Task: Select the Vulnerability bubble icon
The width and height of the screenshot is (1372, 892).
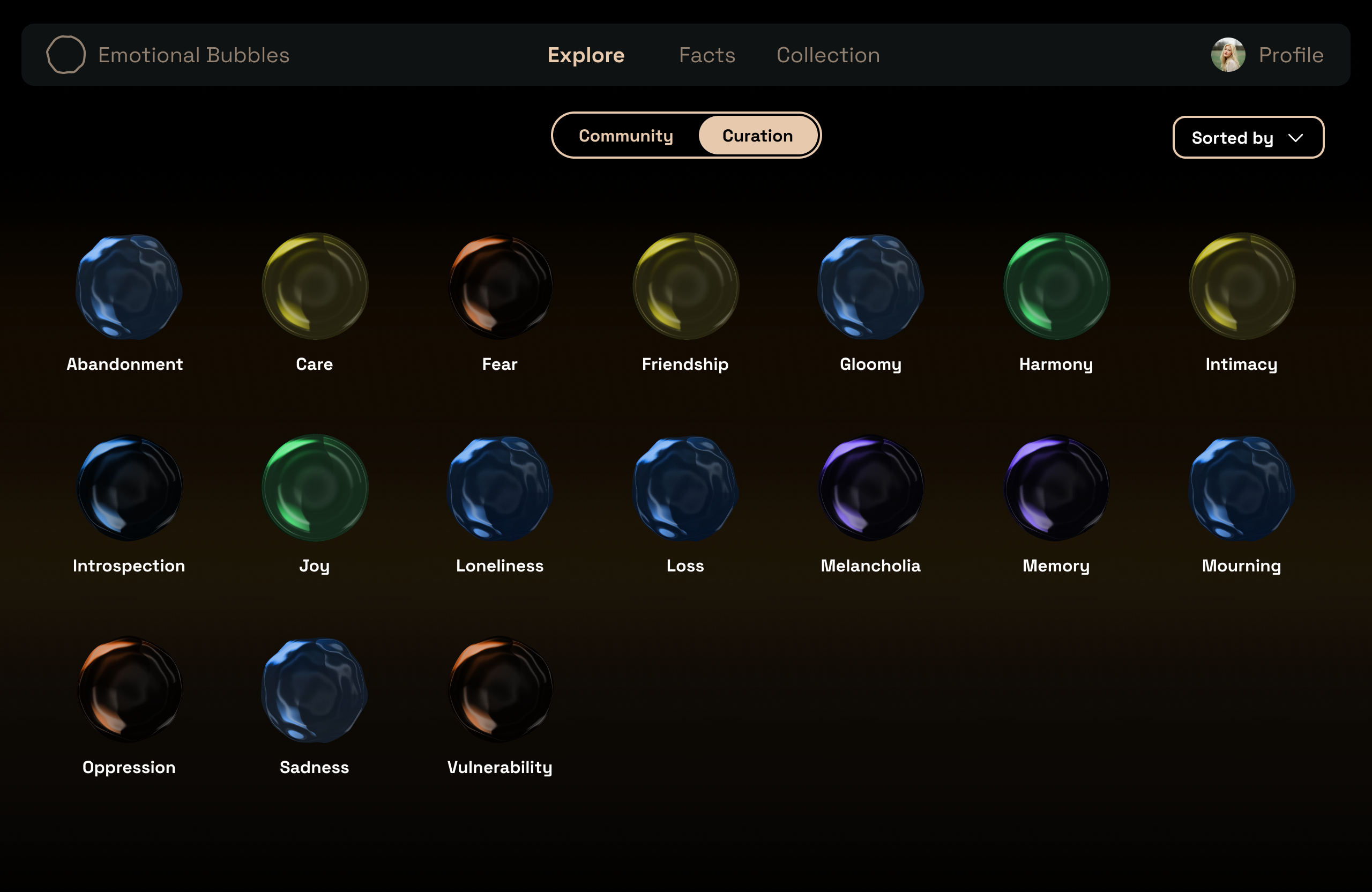Action: [501, 689]
